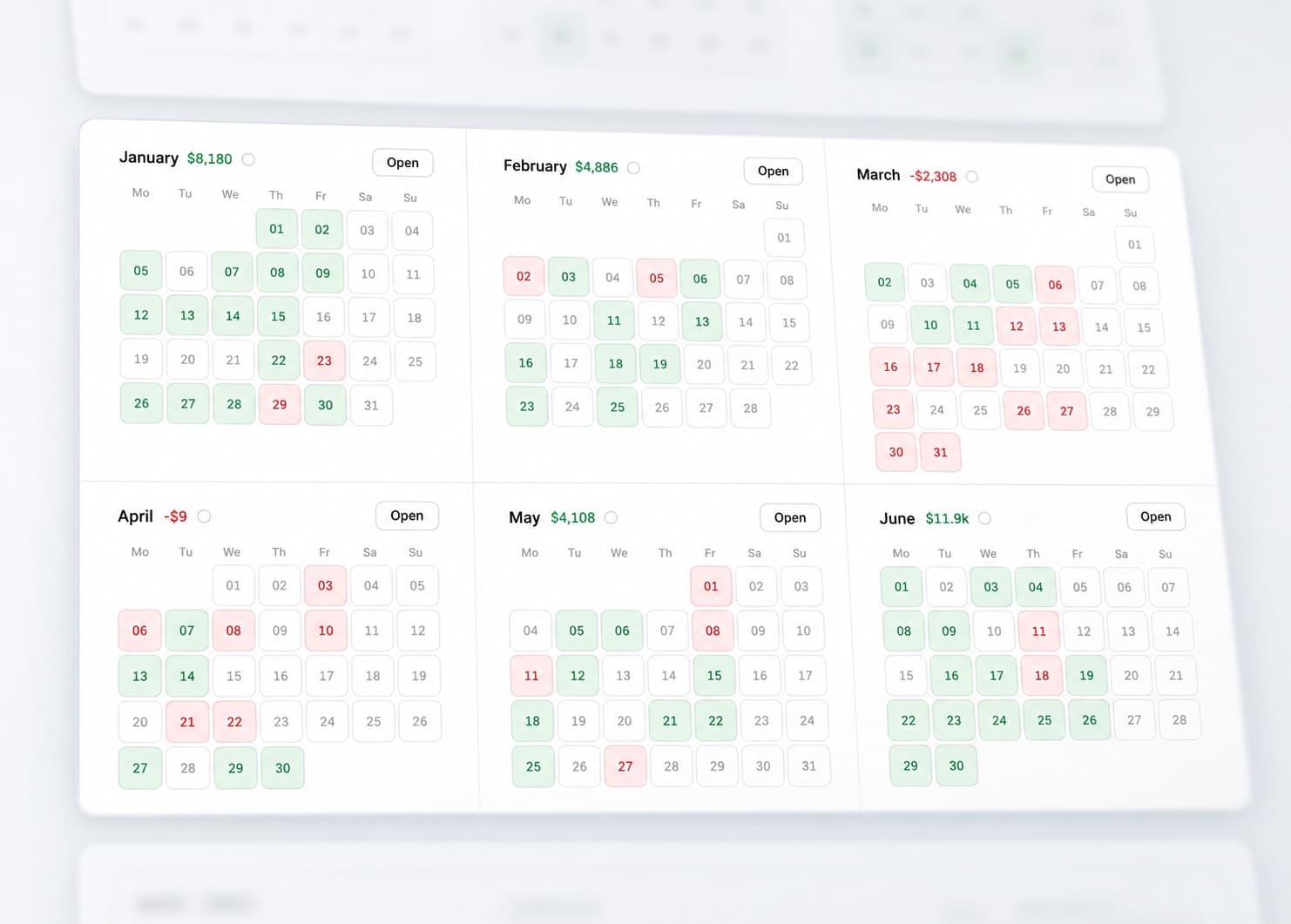Open the June month view

click(1156, 516)
